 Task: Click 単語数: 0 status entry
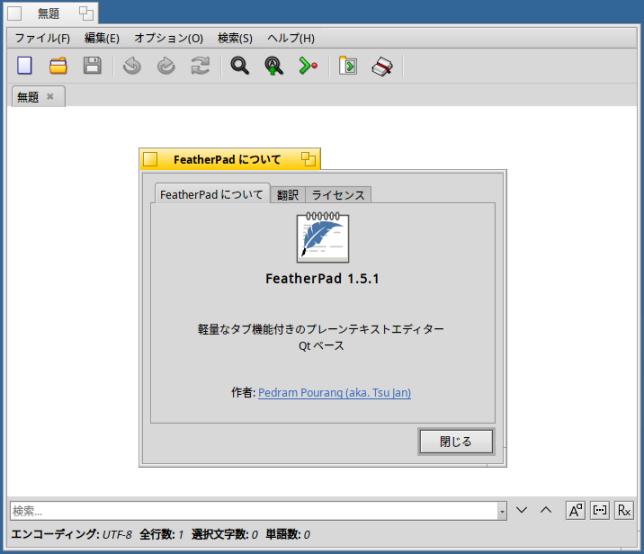coord(288,534)
